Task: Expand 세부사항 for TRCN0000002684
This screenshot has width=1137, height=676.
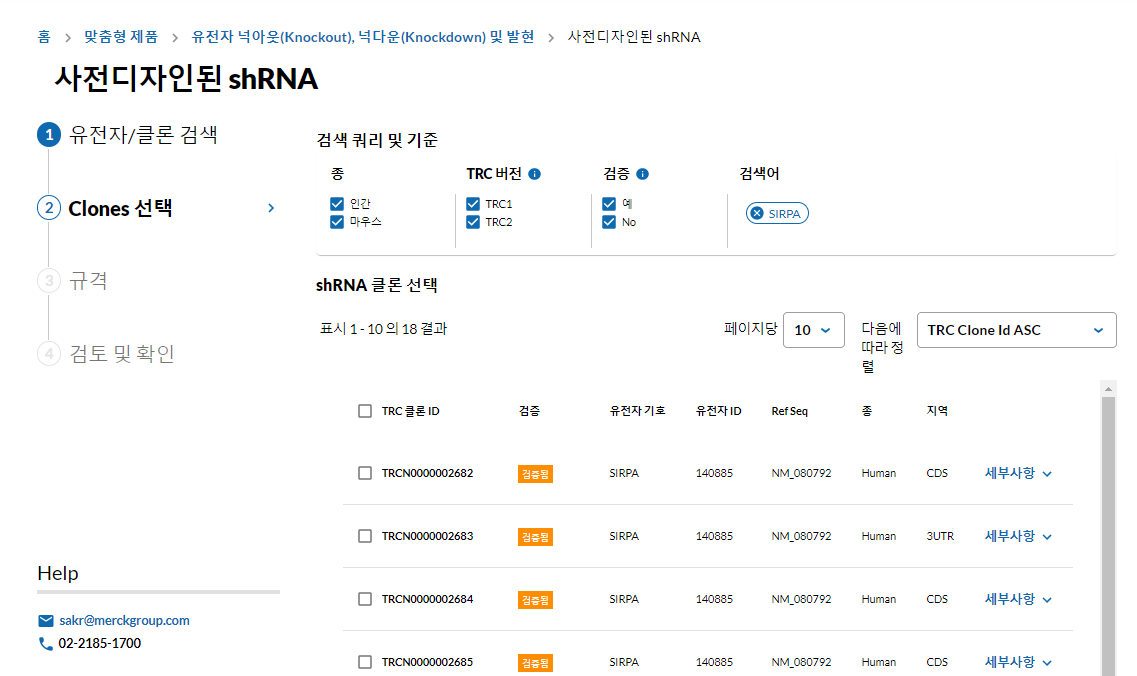Action: (1018, 599)
